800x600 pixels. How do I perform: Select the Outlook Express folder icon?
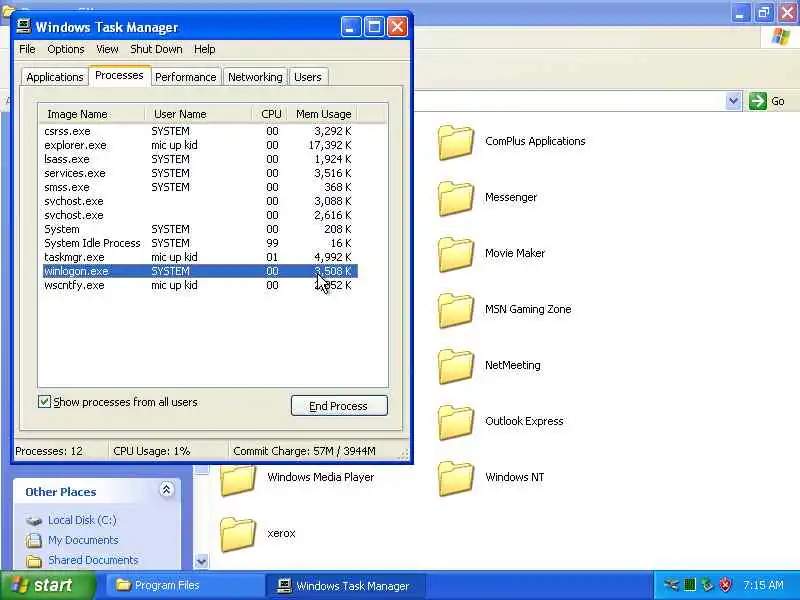456,422
